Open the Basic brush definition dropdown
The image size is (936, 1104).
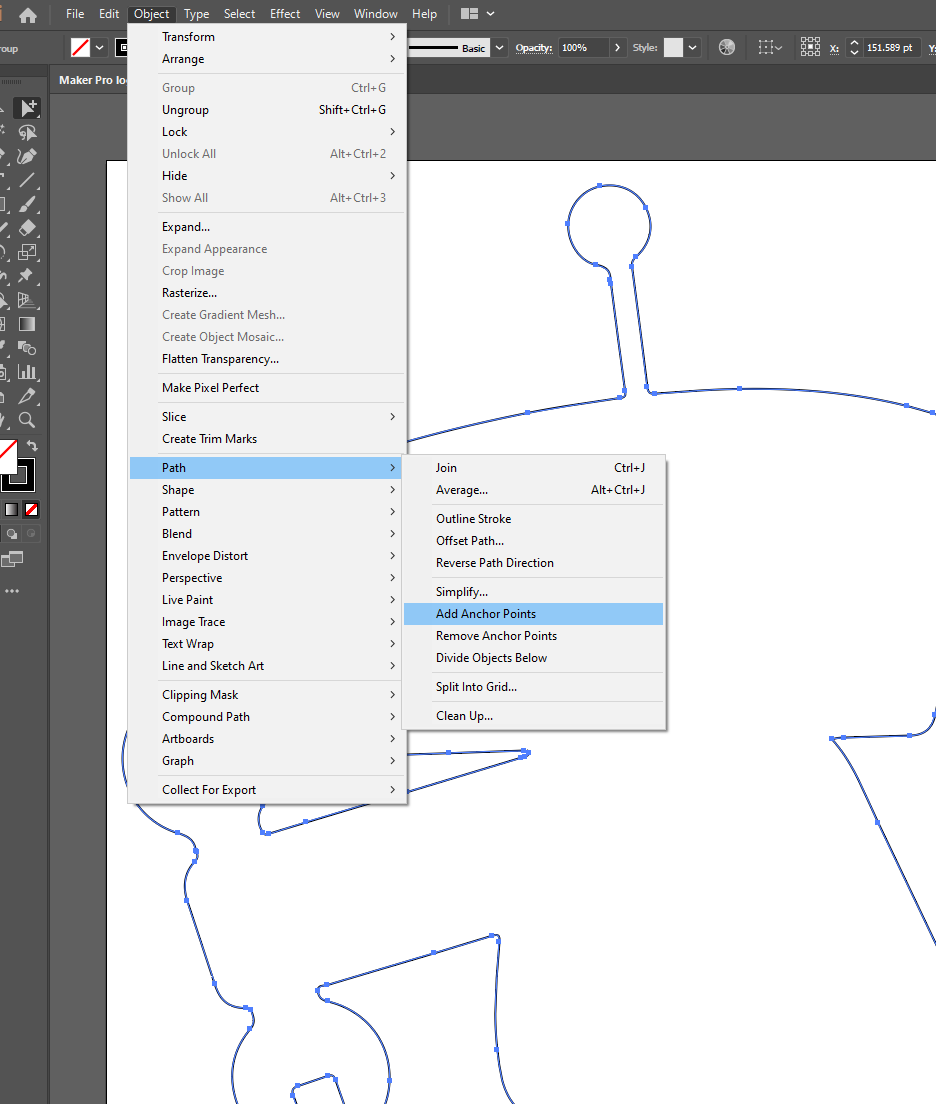point(498,47)
